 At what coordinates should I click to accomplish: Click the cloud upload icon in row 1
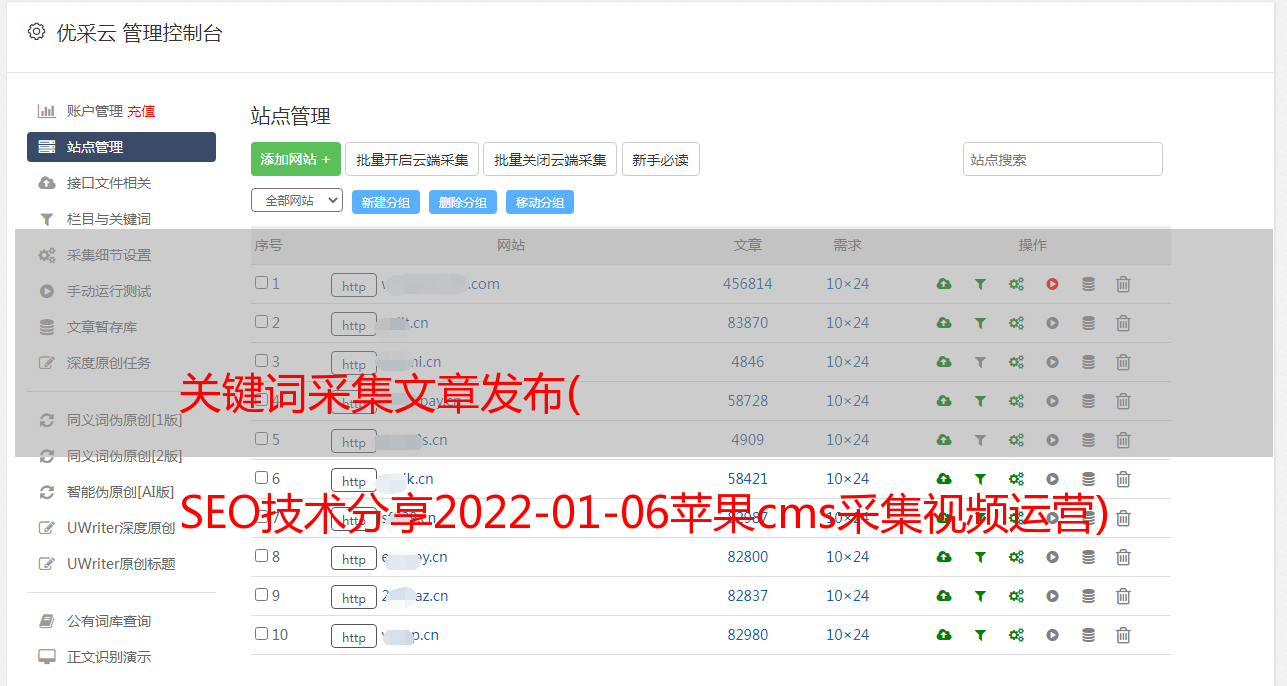pyautogui.click(x=944, y=284)
